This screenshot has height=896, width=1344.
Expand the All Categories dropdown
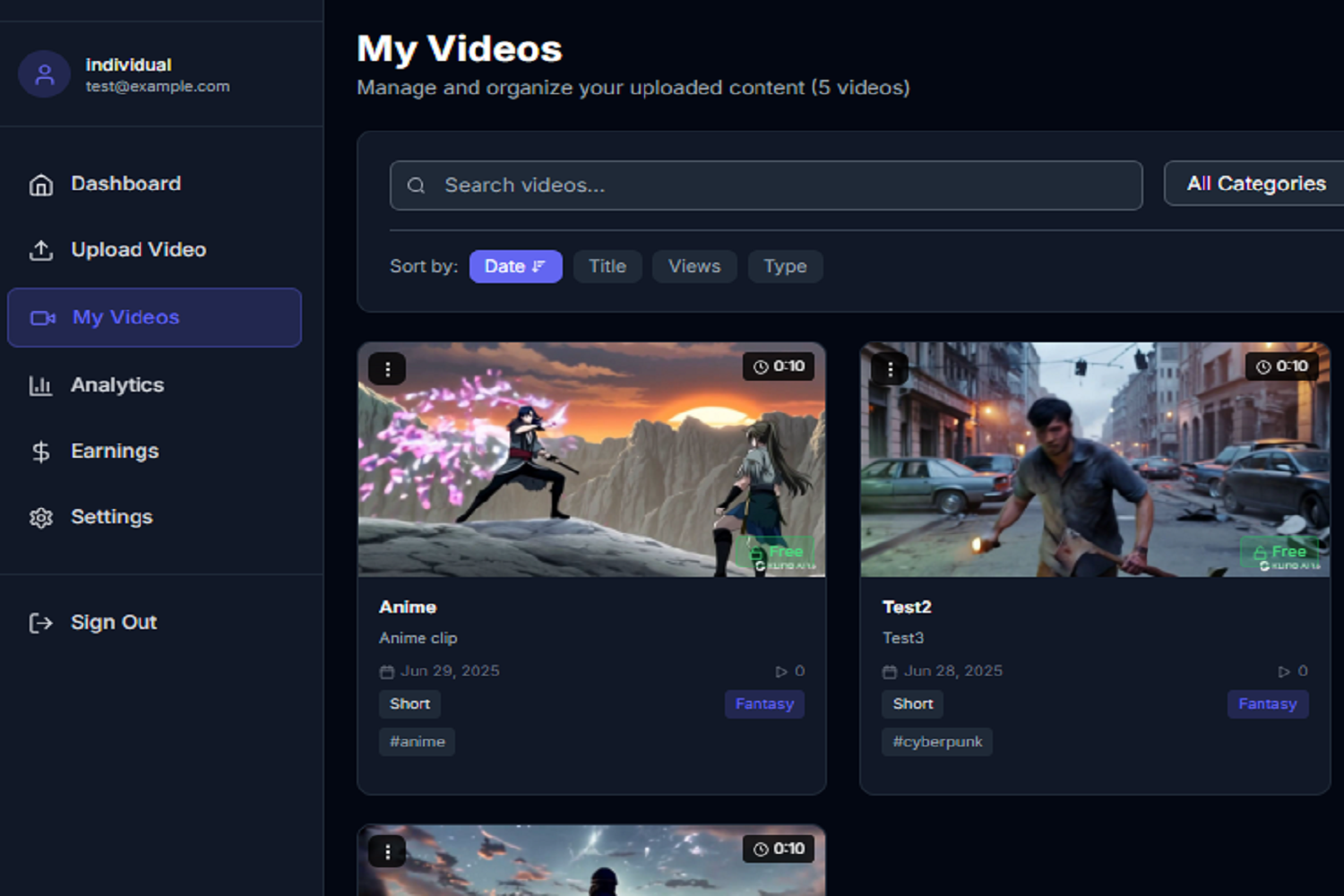(x=1254, y=184)
